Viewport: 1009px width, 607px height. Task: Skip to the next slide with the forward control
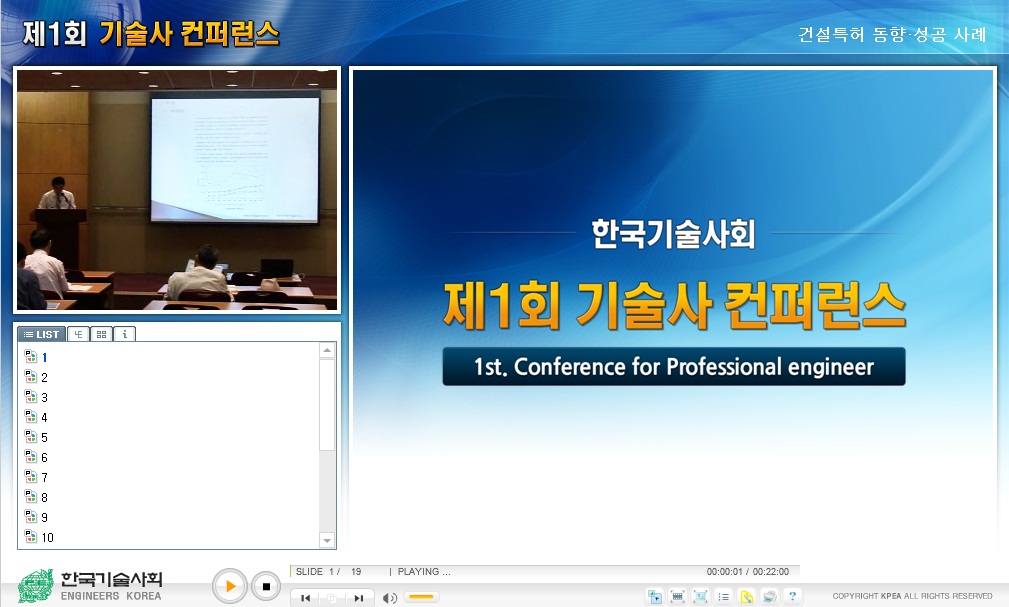[361, 597]
